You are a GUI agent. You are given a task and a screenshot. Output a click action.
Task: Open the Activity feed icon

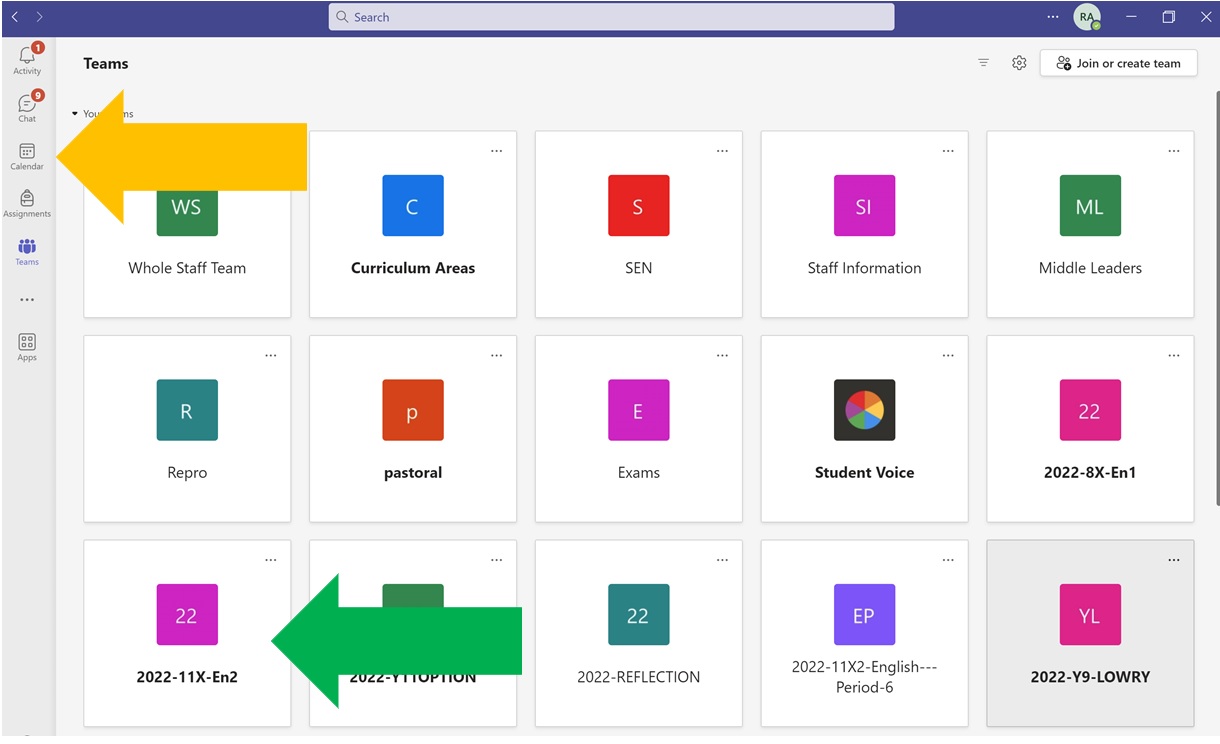point(27,60)
